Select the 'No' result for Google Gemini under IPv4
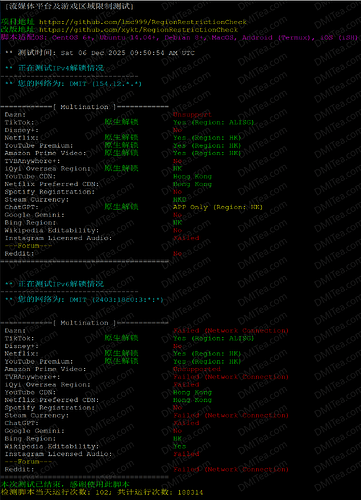The width and height of the screenshot is (361, 500). pos(177,215)
